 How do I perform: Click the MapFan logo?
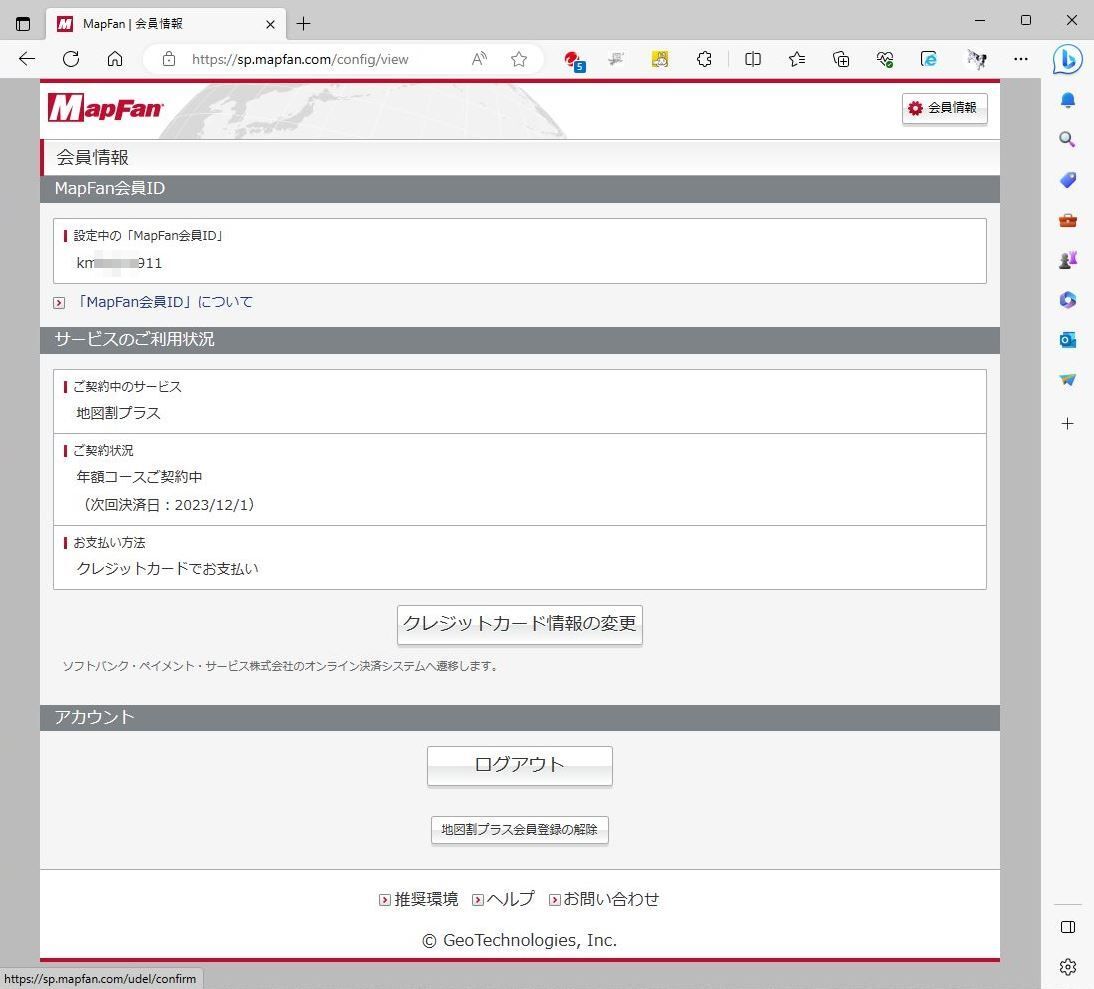105,108
